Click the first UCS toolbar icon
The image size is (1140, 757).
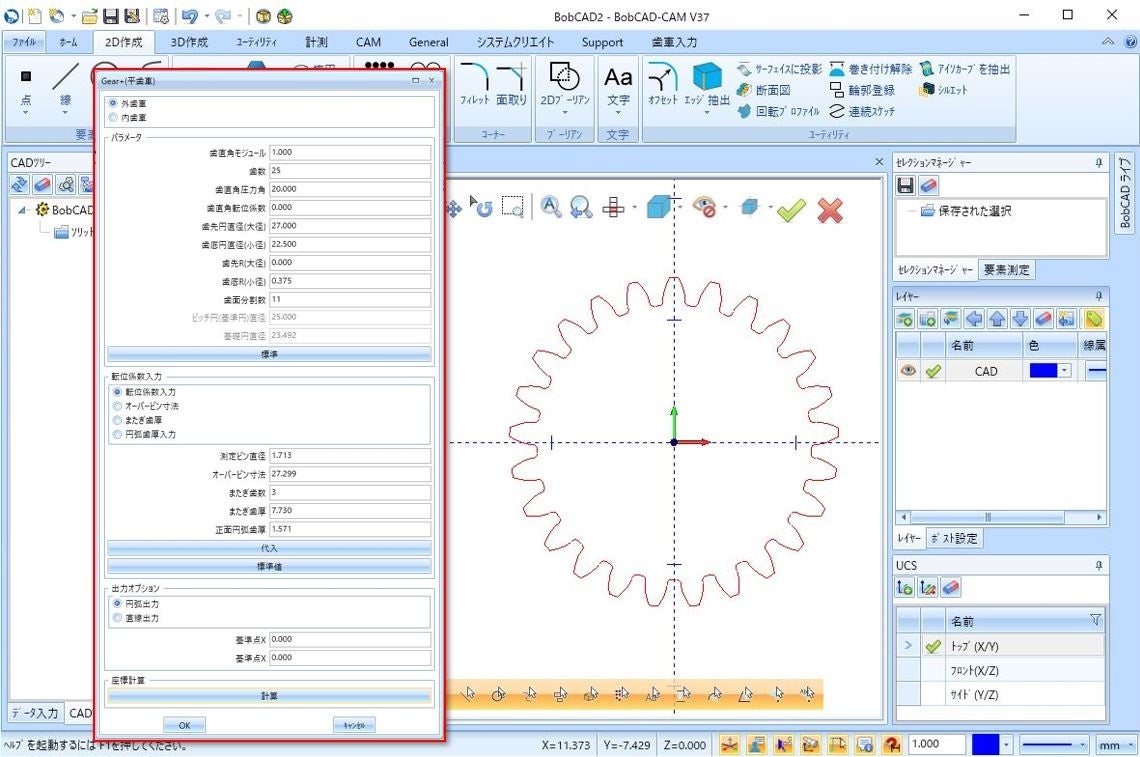pos(904,588)
